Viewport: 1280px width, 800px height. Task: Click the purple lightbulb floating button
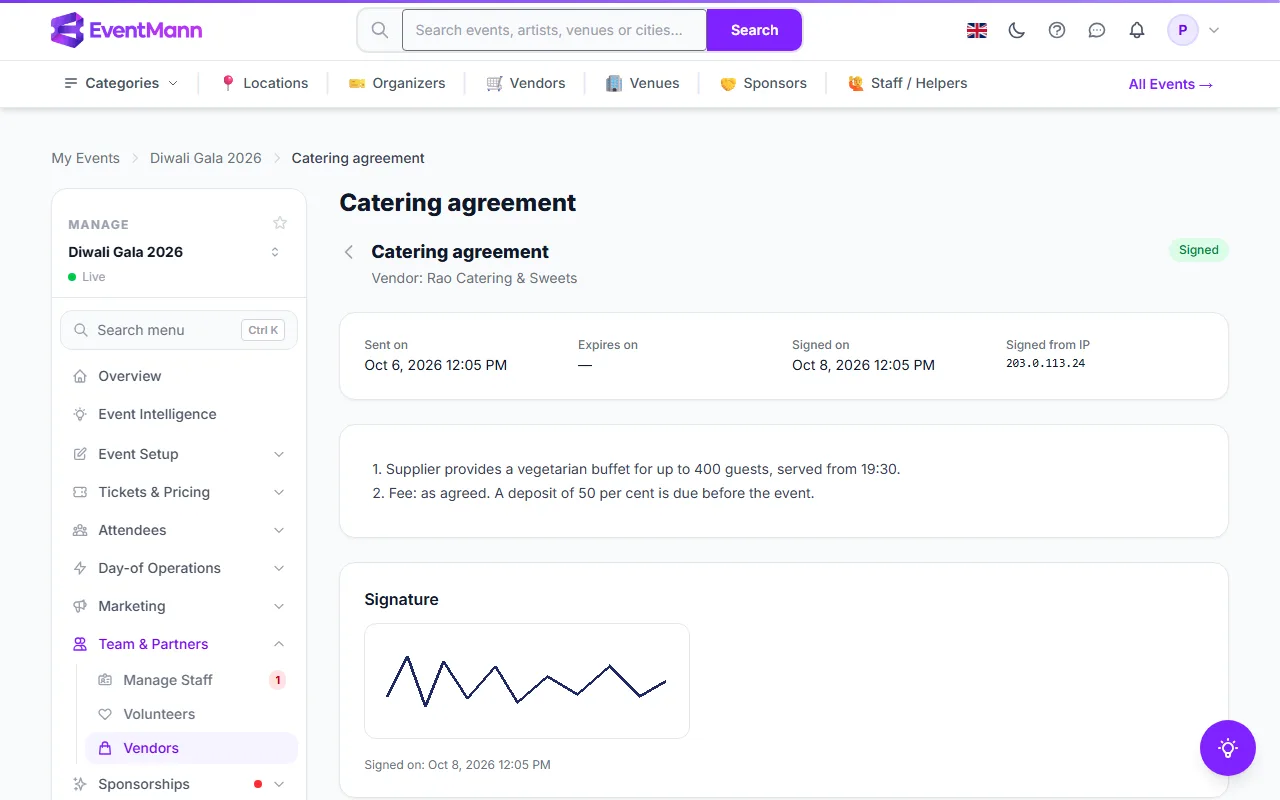click(x=1228, y=748)
